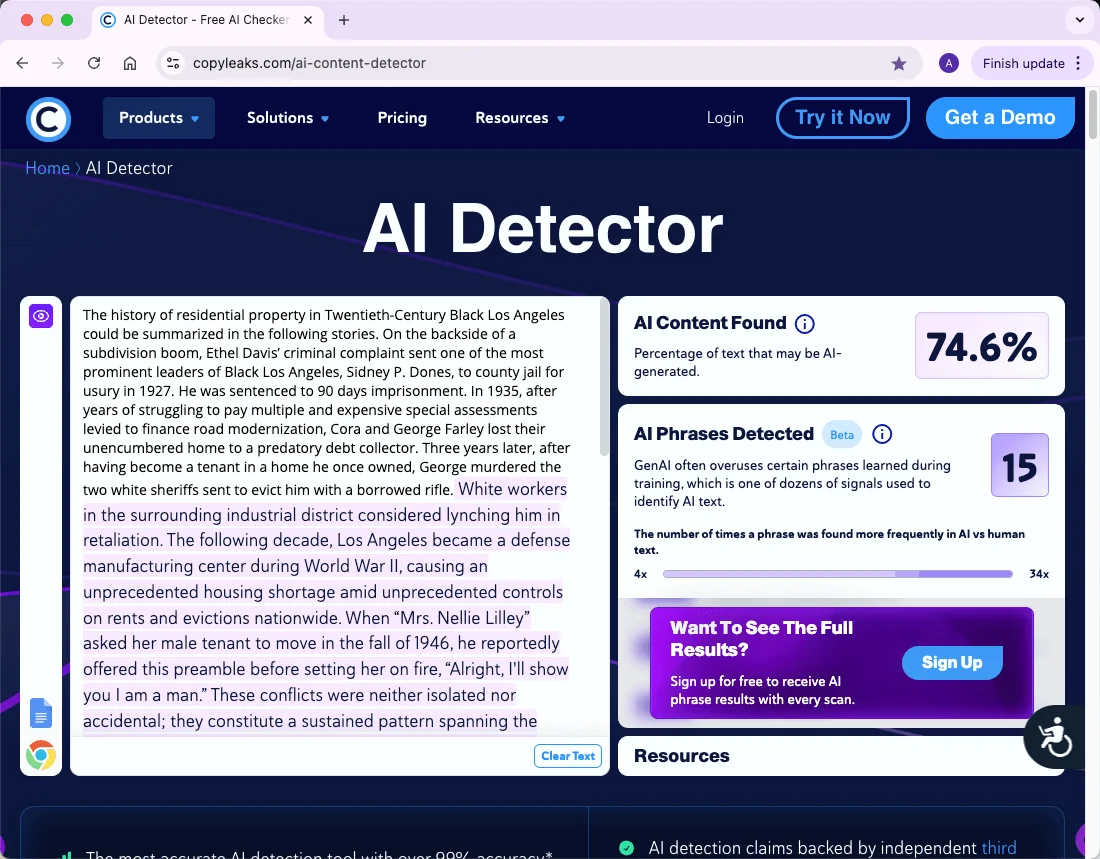The height and width of the screenshot is (859, 1100).
Task: Click the Sign Up button
Action: pos(952,662)
